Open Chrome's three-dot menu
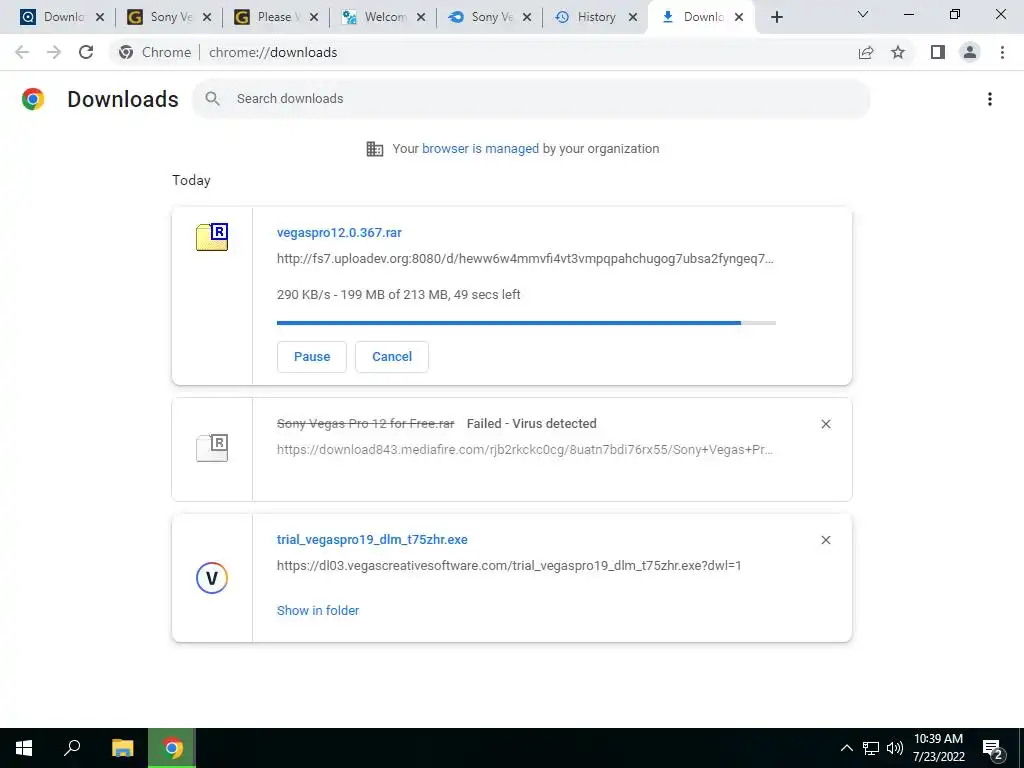Image resolution: width=1024 pixels, height=768 pixels. pos(1002,52)
